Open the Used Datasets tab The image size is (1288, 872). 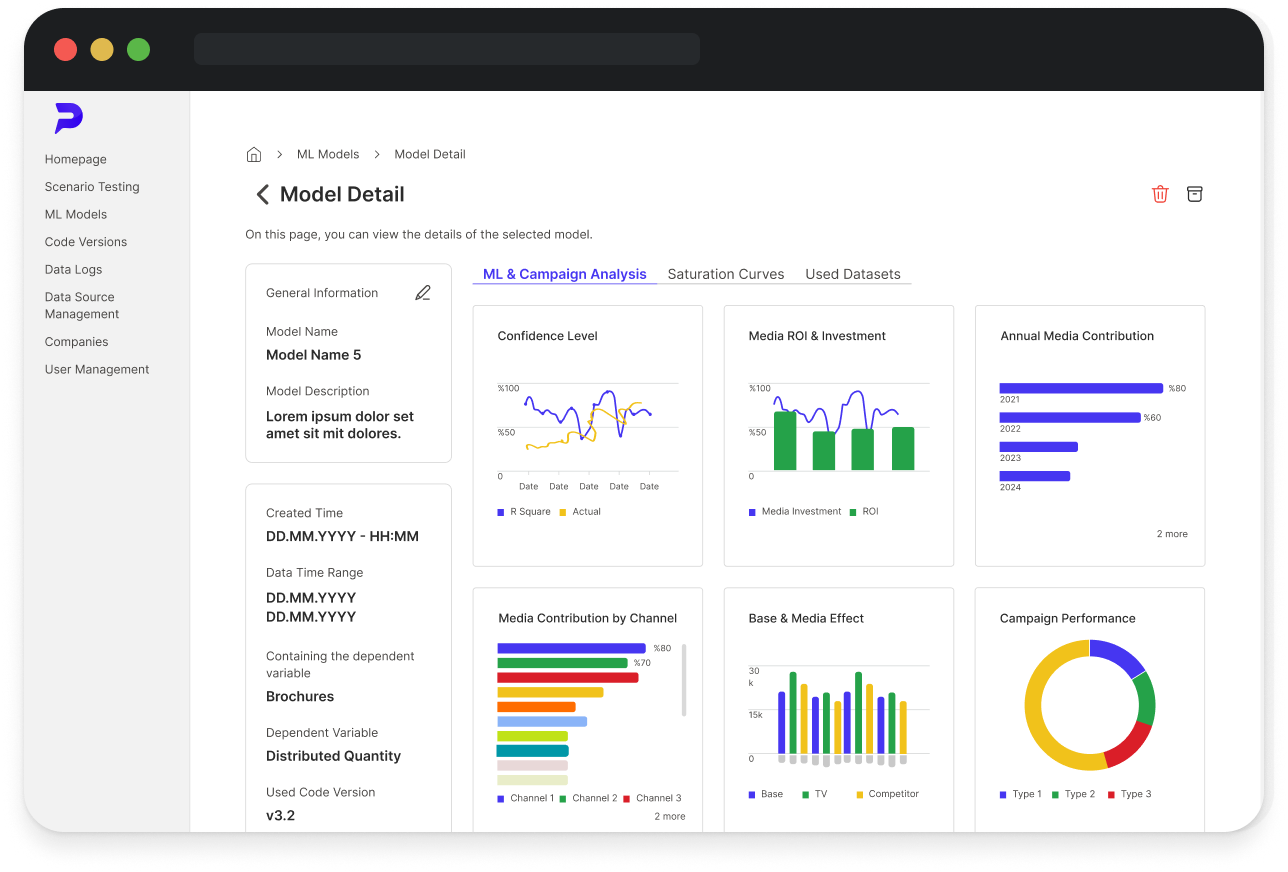(x=852, y=274)
